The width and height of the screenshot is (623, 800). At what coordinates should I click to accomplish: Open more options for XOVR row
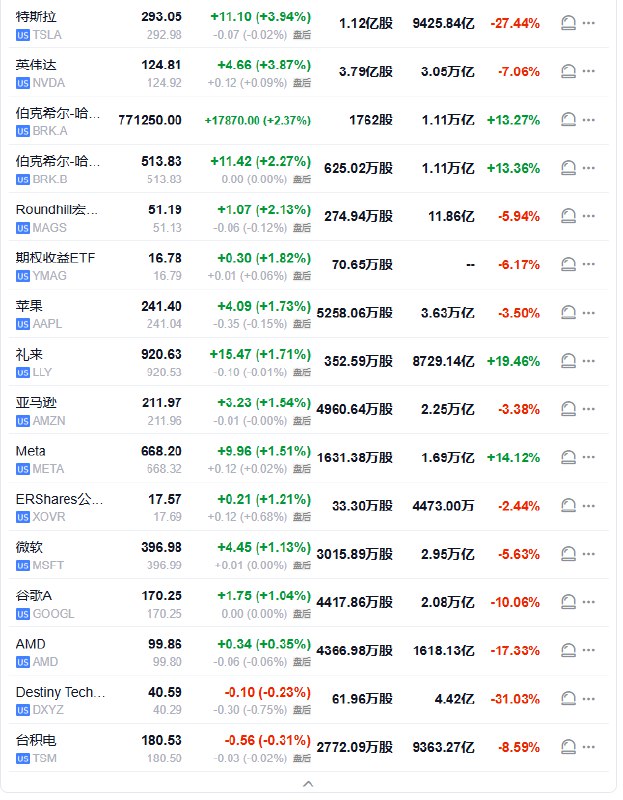[589, 506]
